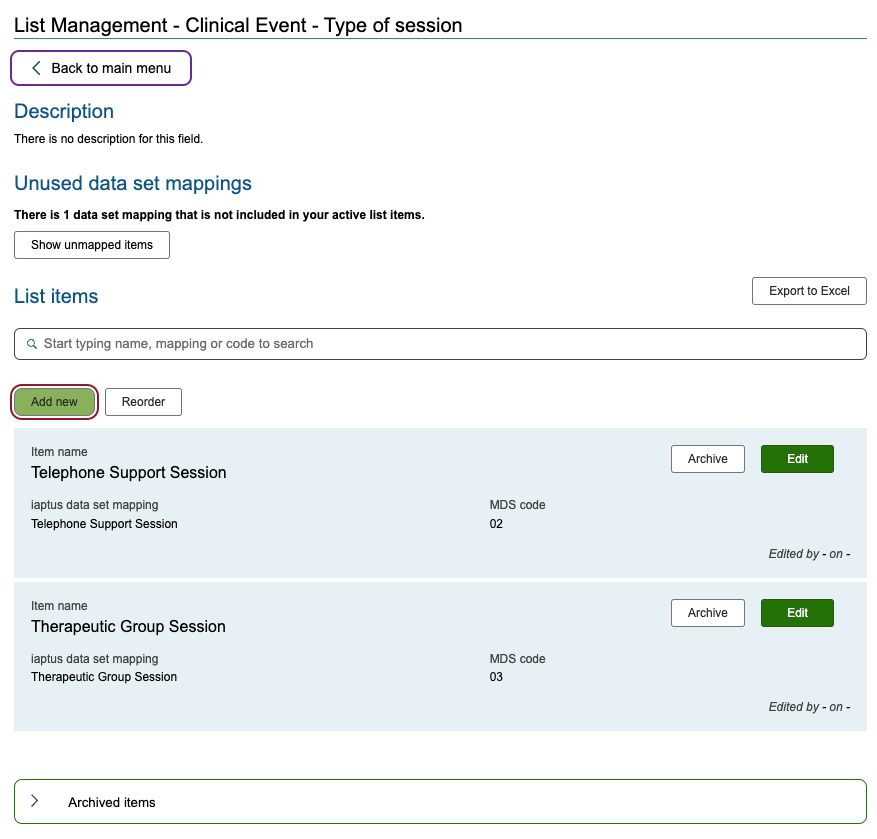Go back to main menu
The image size is (877, 839).
click(101, 68)
